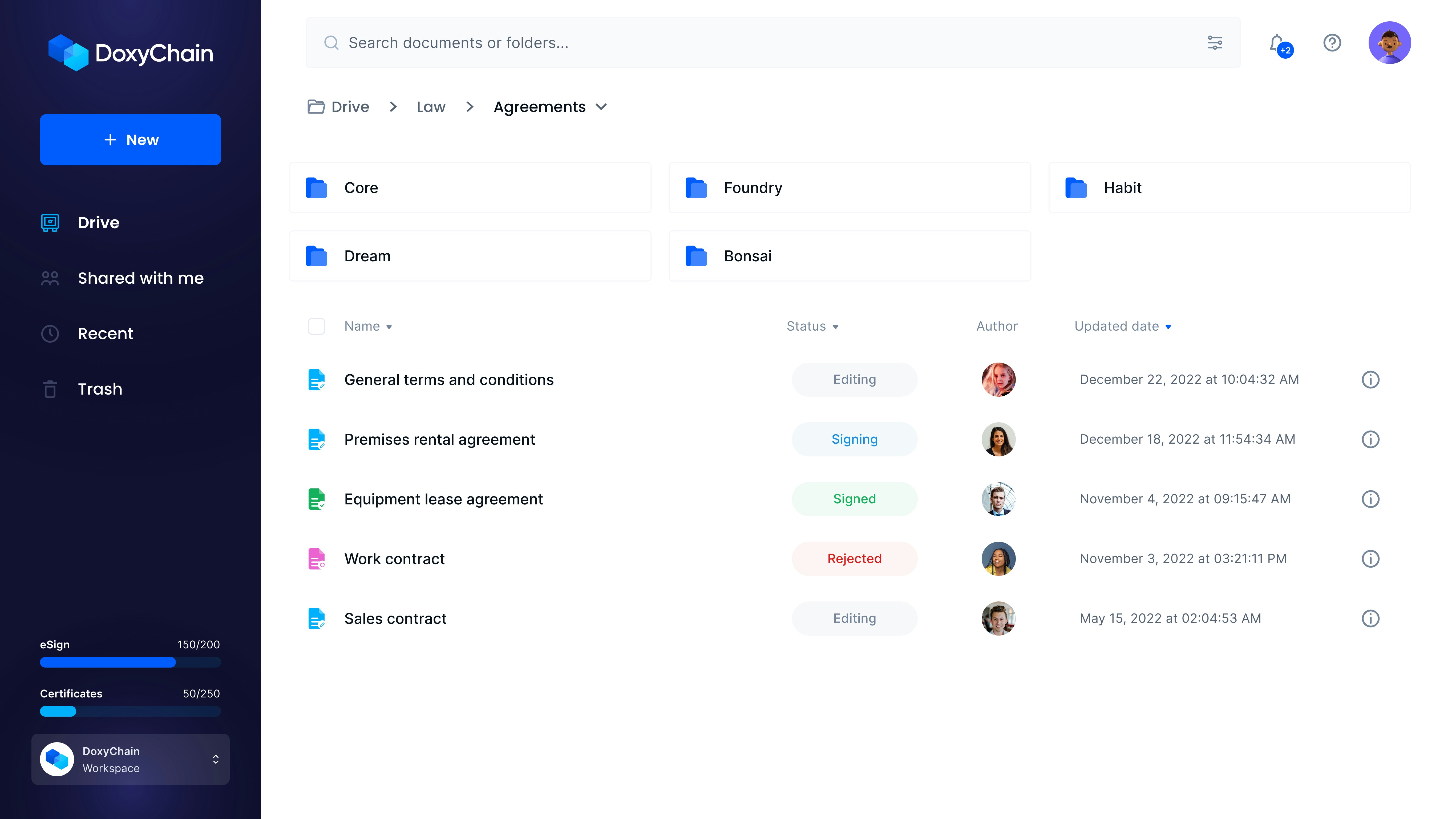Open the Foundry folder
The width and height of the screenshot is (1456, 819).
coord(850,188)
